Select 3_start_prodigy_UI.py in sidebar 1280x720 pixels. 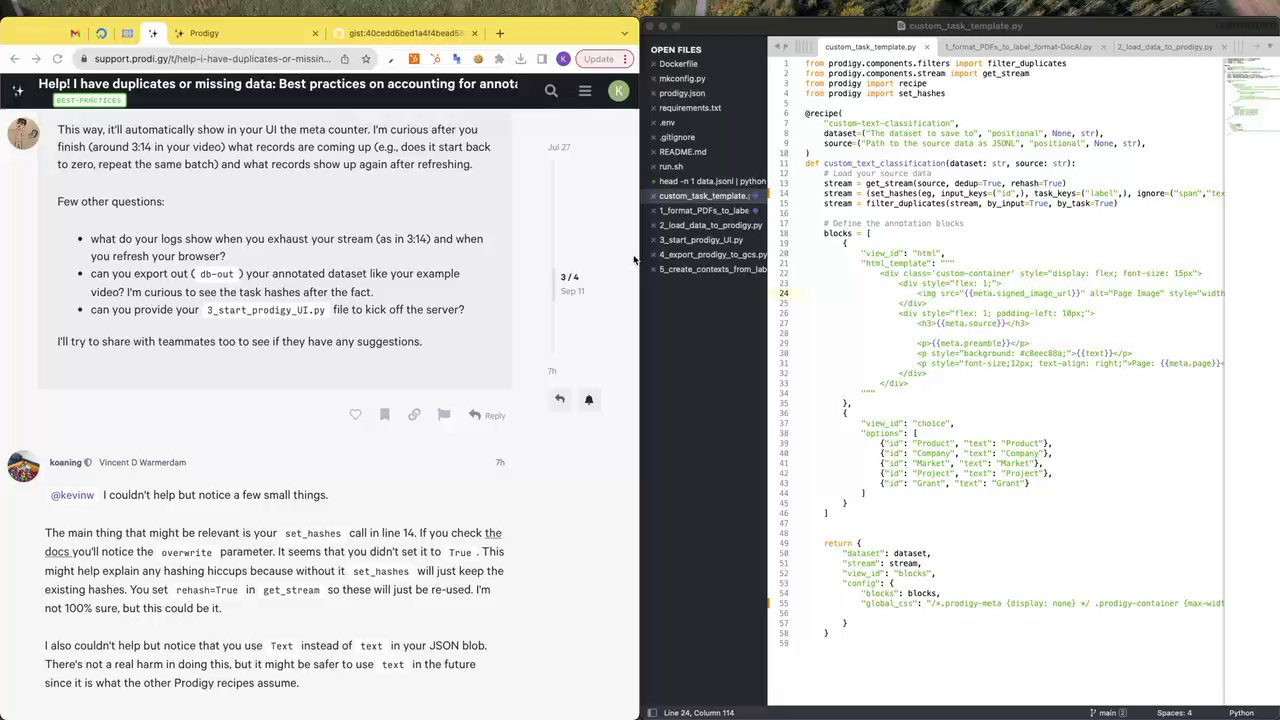701,240
